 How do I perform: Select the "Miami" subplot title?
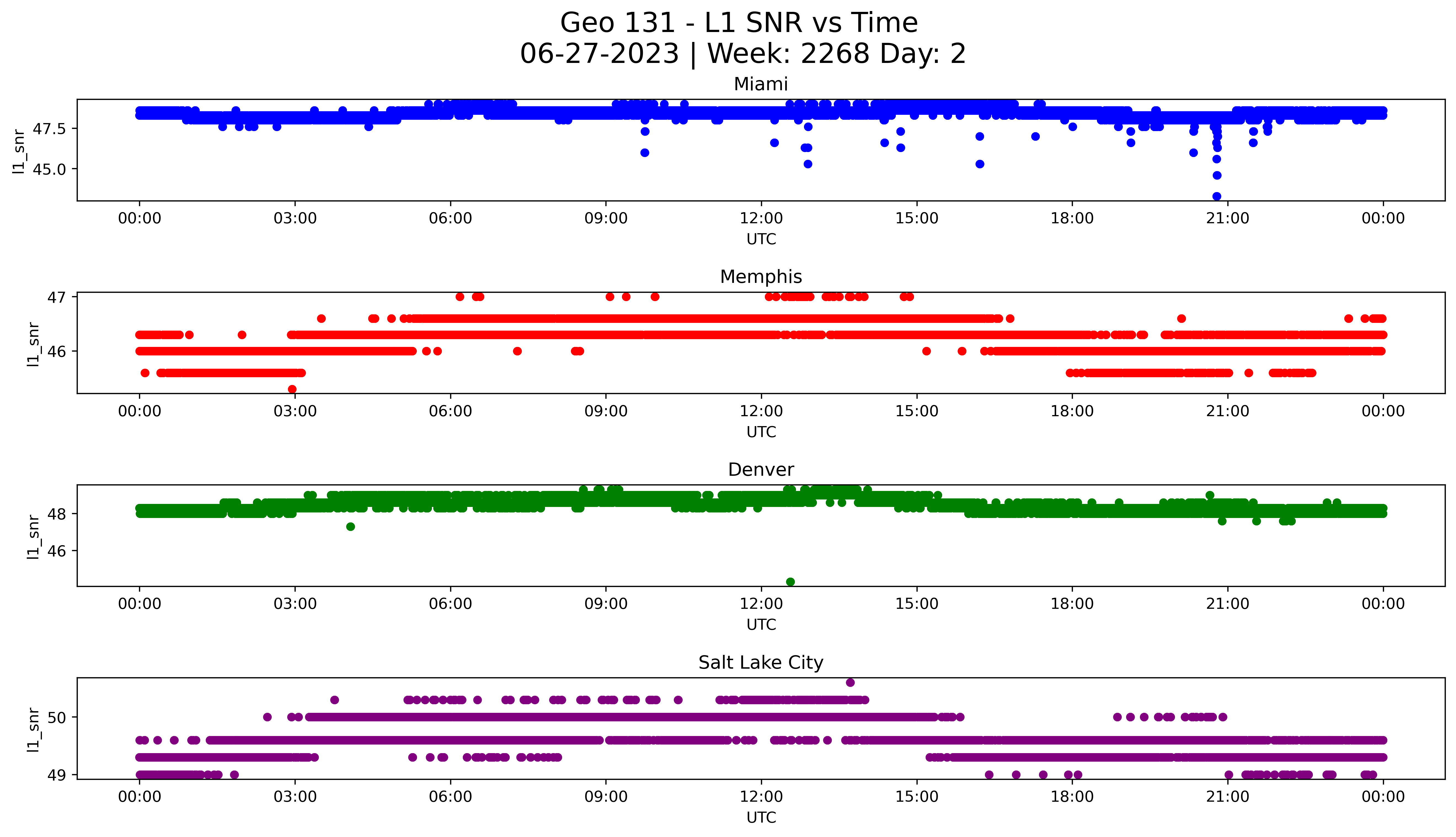click(x=760, y=84)
